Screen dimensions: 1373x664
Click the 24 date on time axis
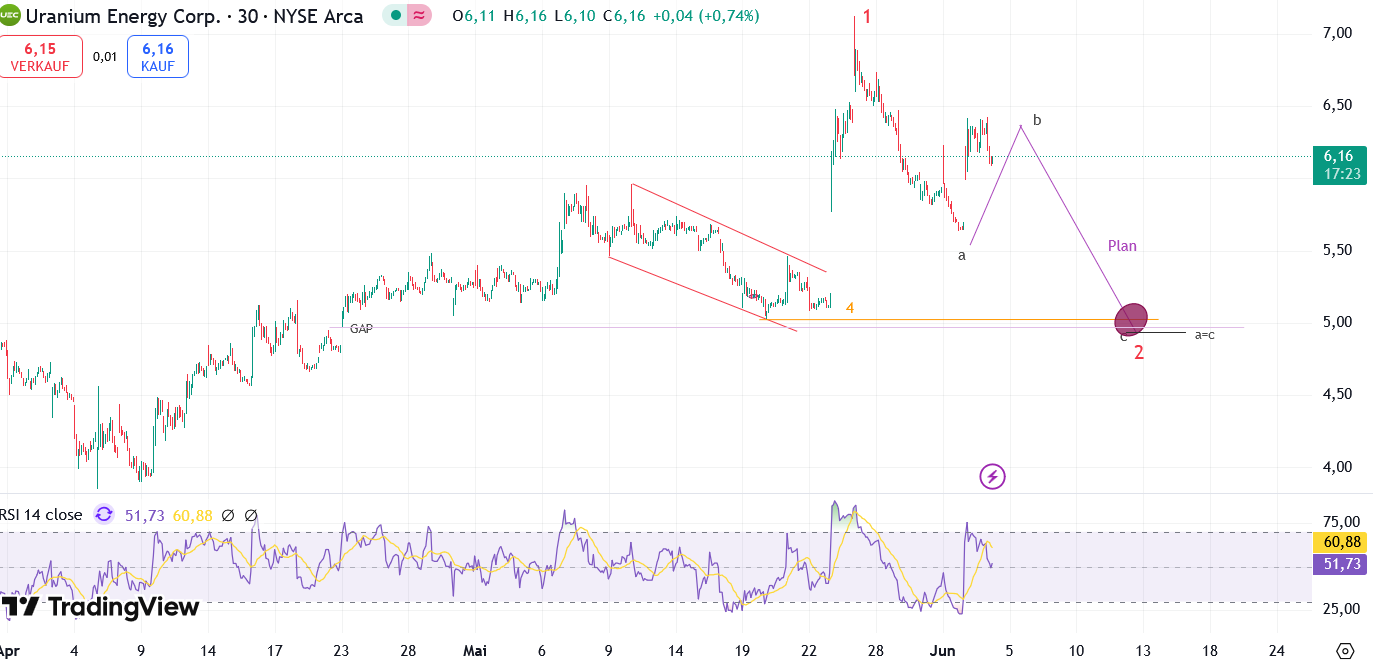[x=1276, y=651]
